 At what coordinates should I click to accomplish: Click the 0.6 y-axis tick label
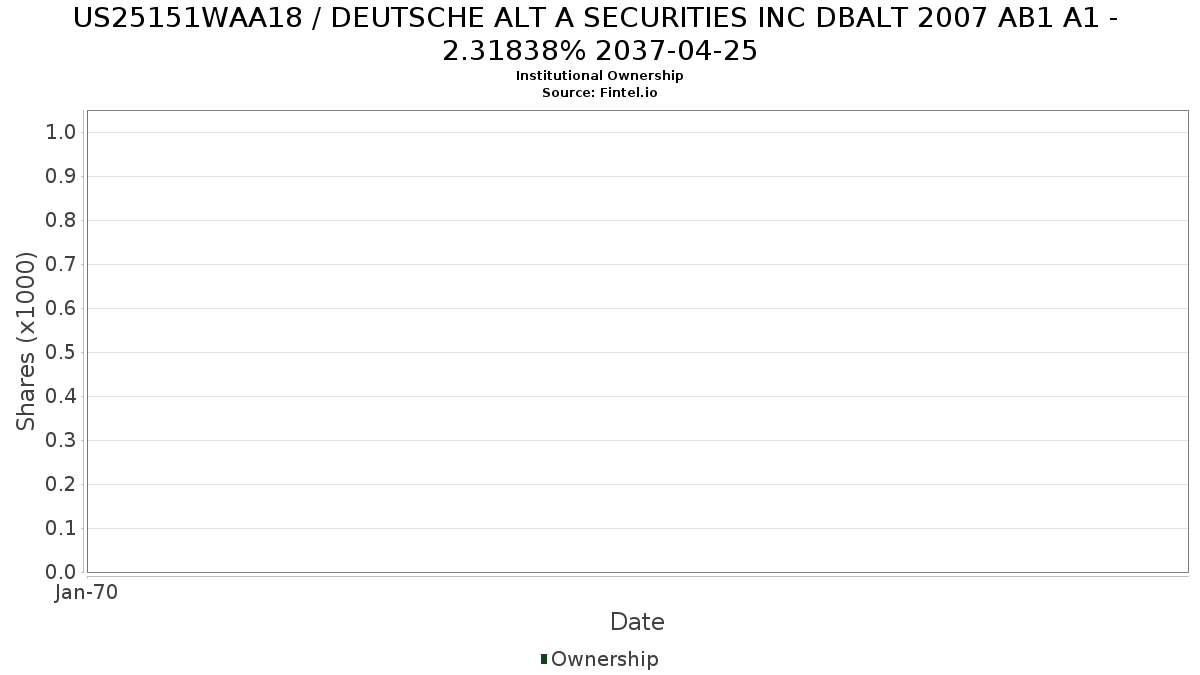point(62,309)
